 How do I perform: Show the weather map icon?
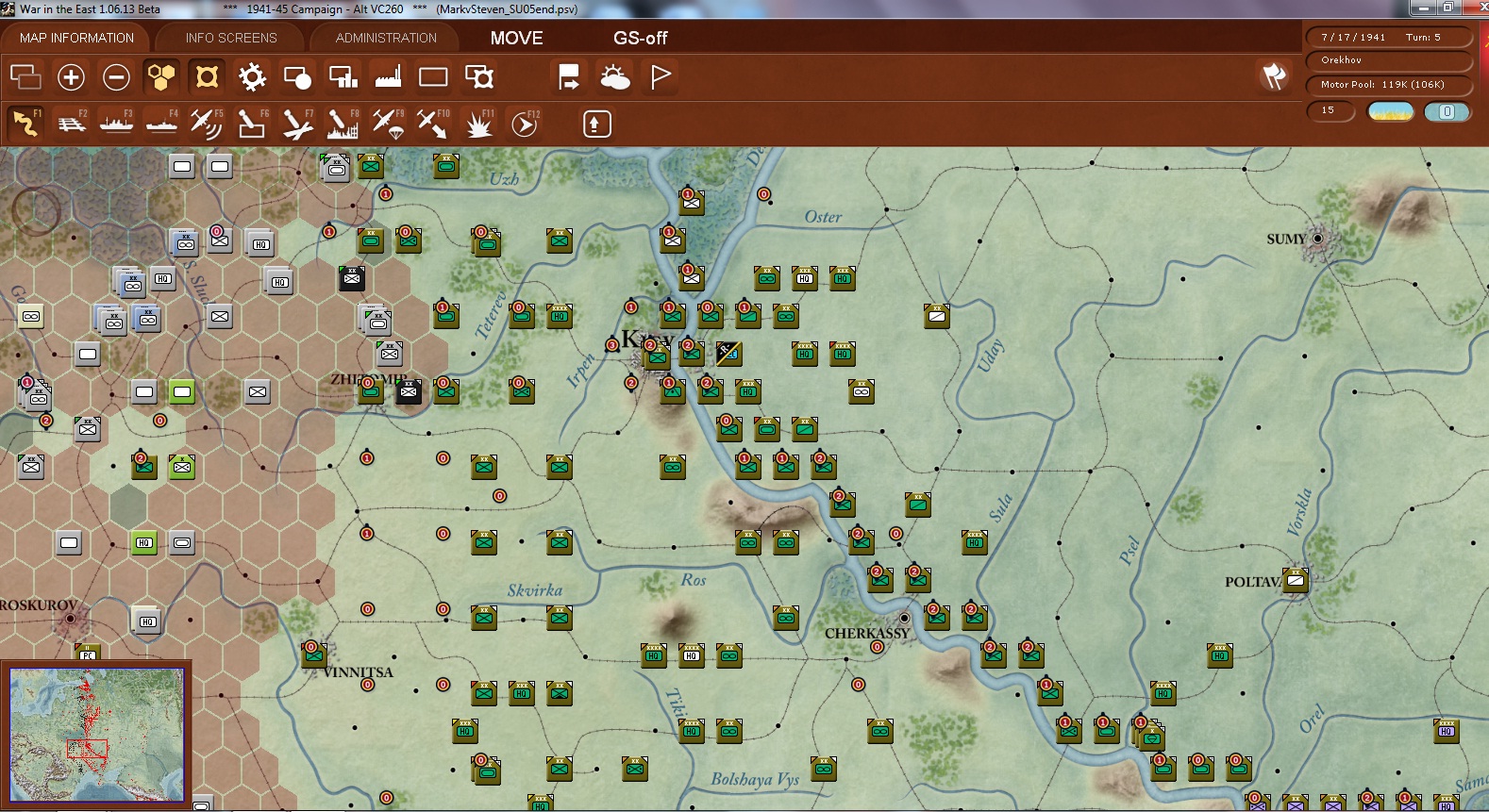pyautogui.click(x=614, y=76)
